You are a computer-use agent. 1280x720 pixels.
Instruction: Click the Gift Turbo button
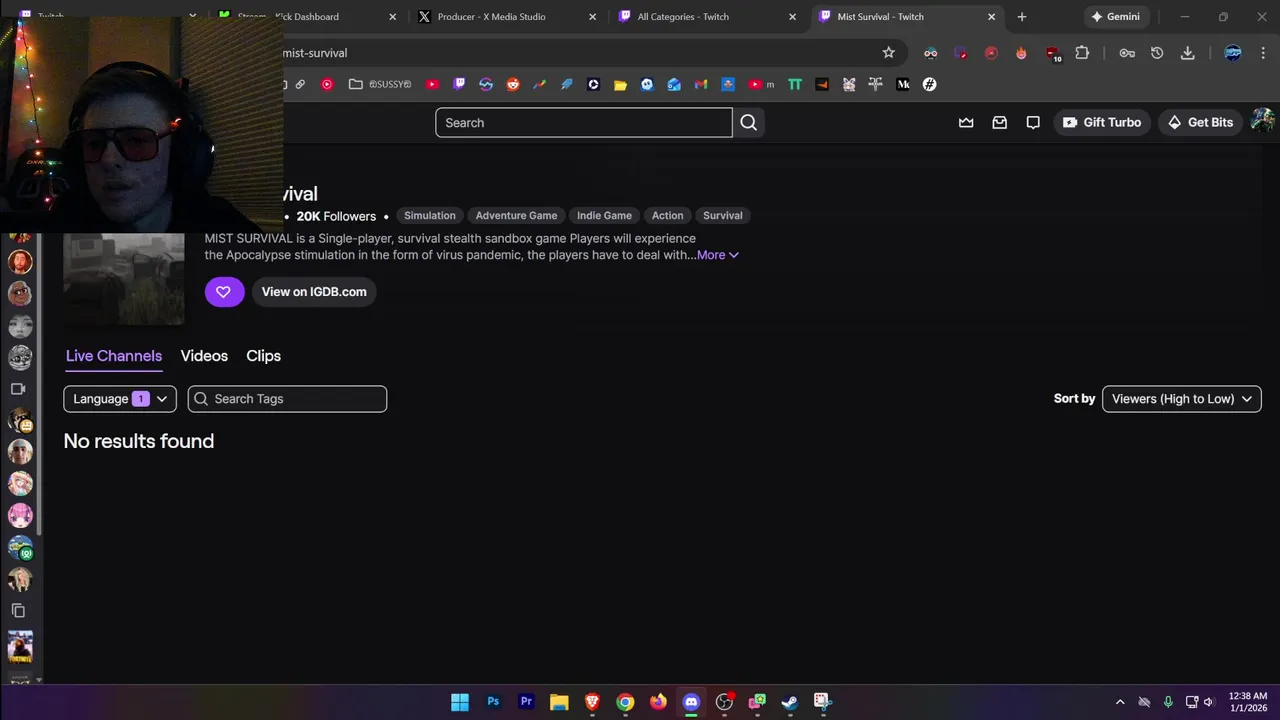tap(1101, 123)
